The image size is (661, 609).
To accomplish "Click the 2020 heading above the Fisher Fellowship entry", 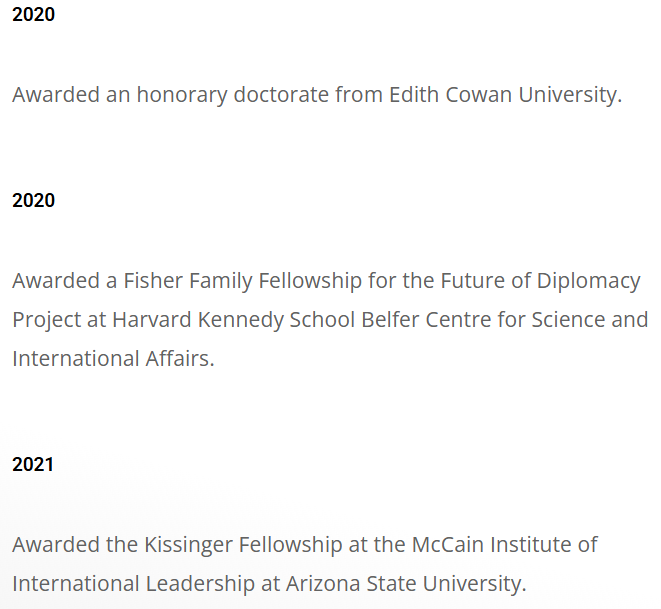I will [33, 200].
